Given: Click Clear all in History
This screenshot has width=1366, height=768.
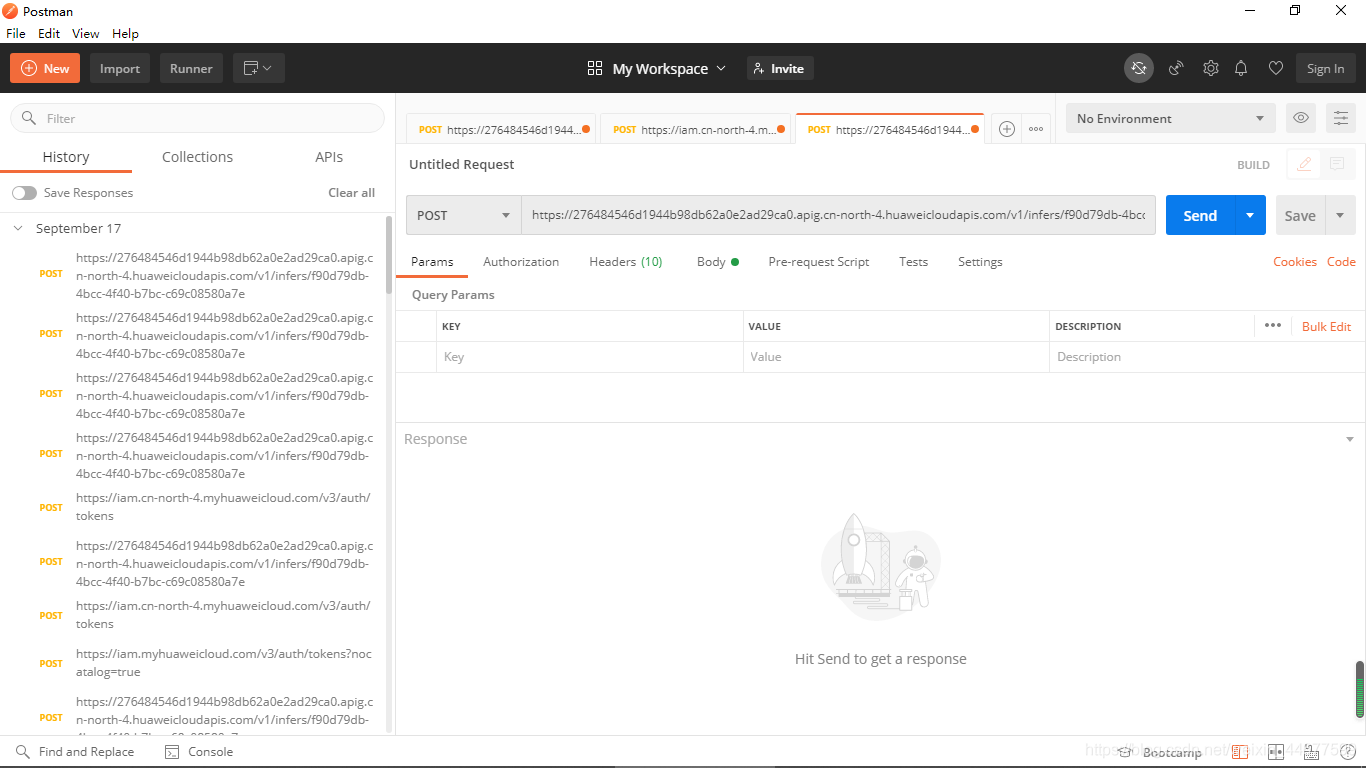Looking at the screenshot, I should point(352,193).
